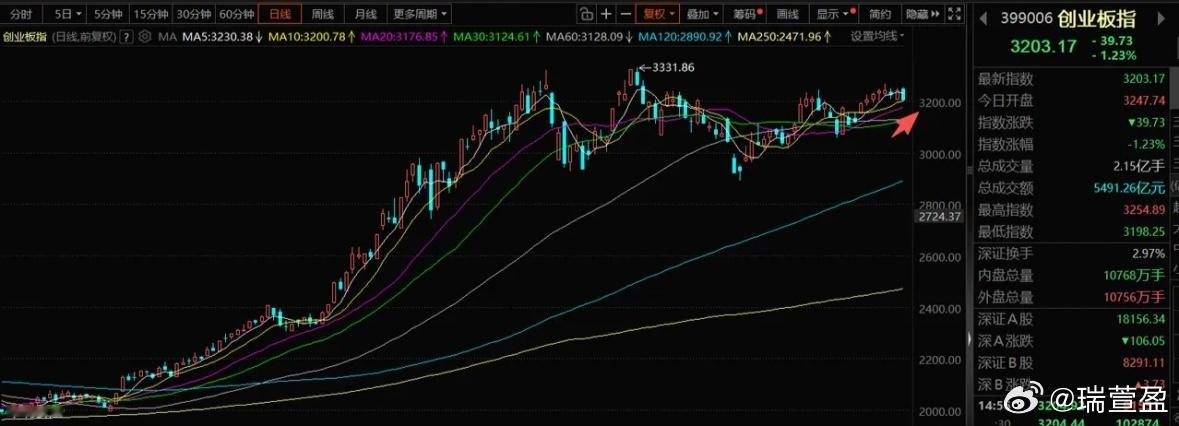
Task: Click the 深证换手 2.97% row
Action: tap(1071, 254)
